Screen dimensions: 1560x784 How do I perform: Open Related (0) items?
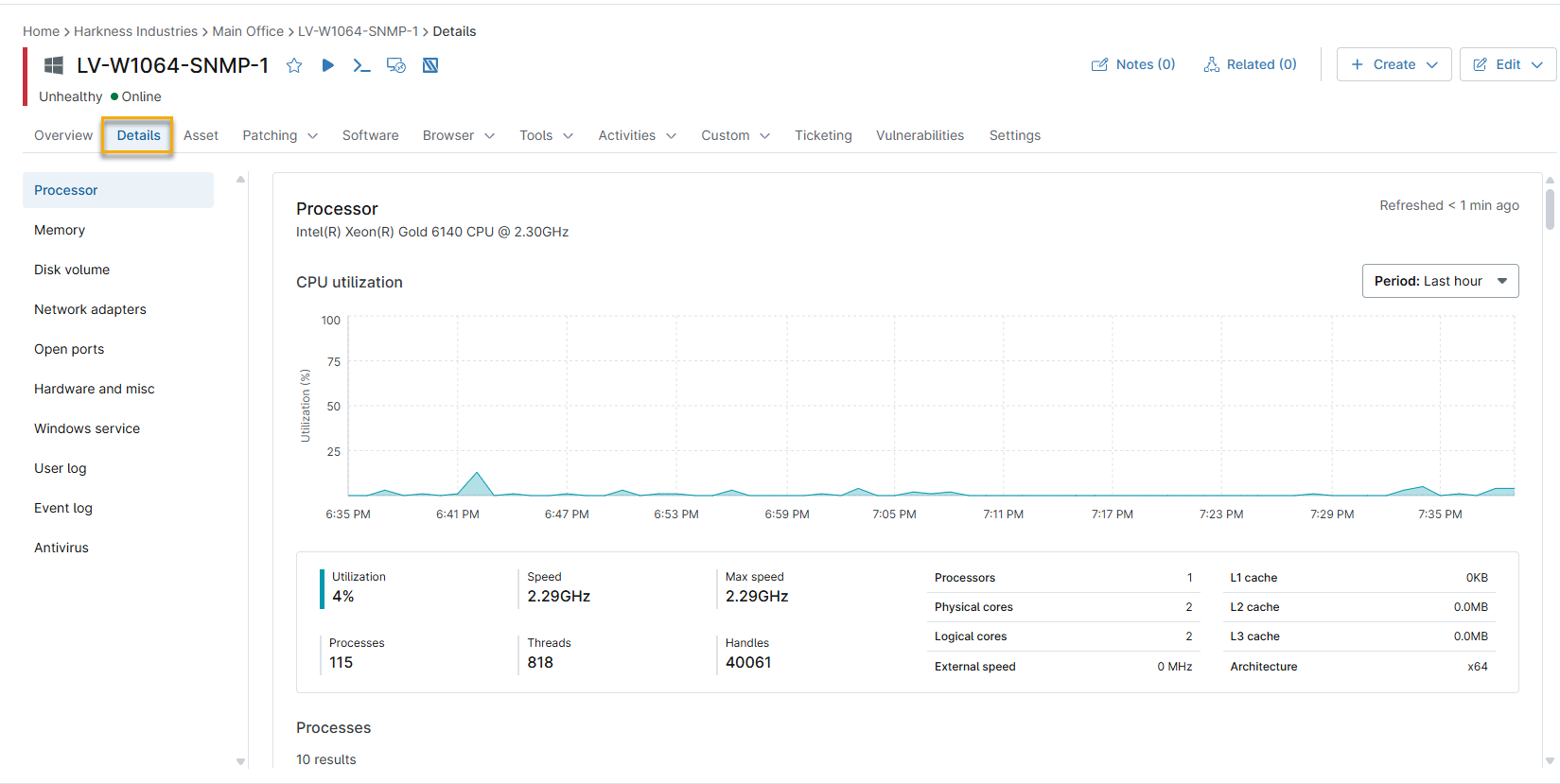(1250, 64)
